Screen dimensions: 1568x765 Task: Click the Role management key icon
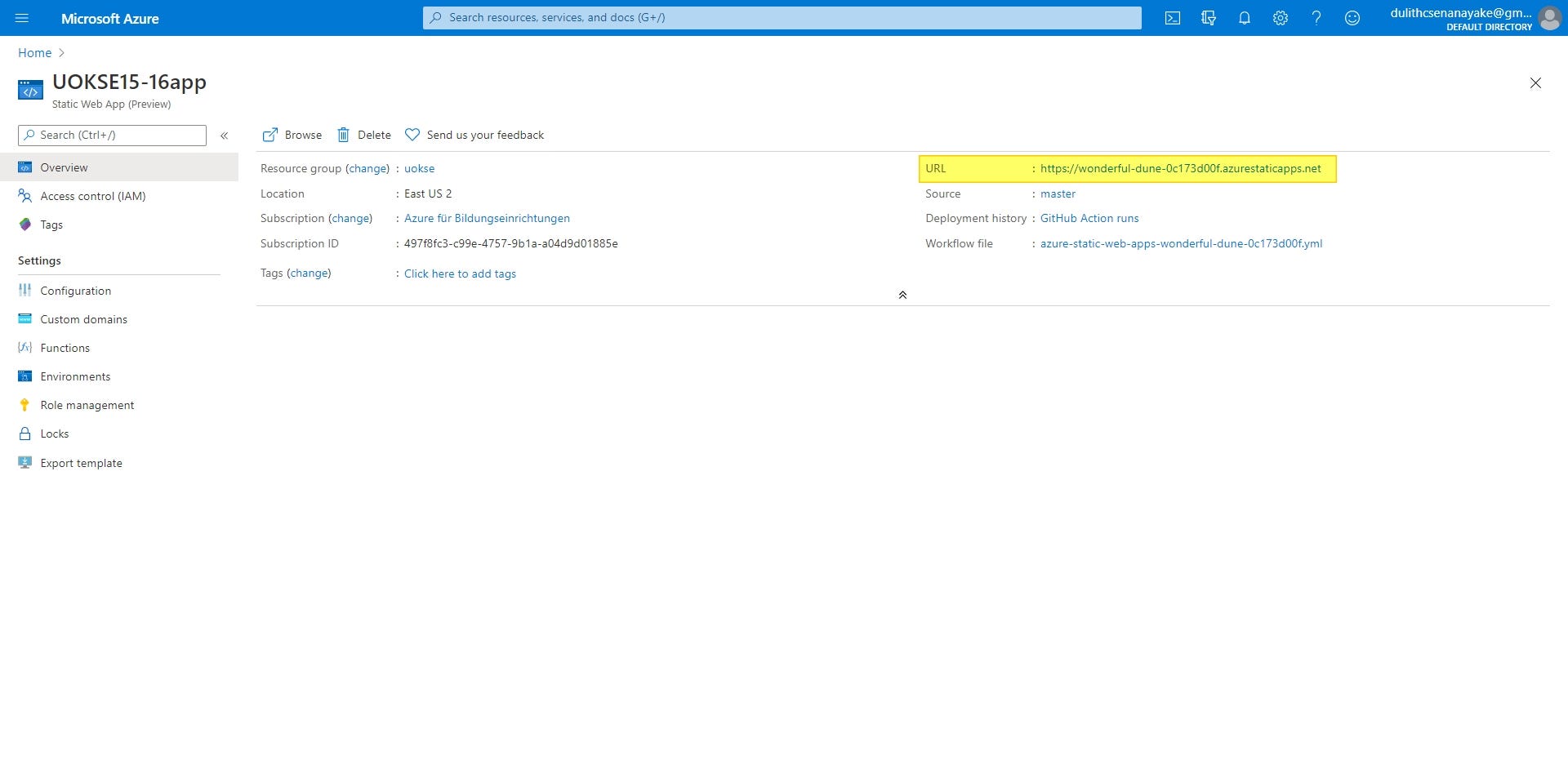pyautogui.click(x=25, y=405)
